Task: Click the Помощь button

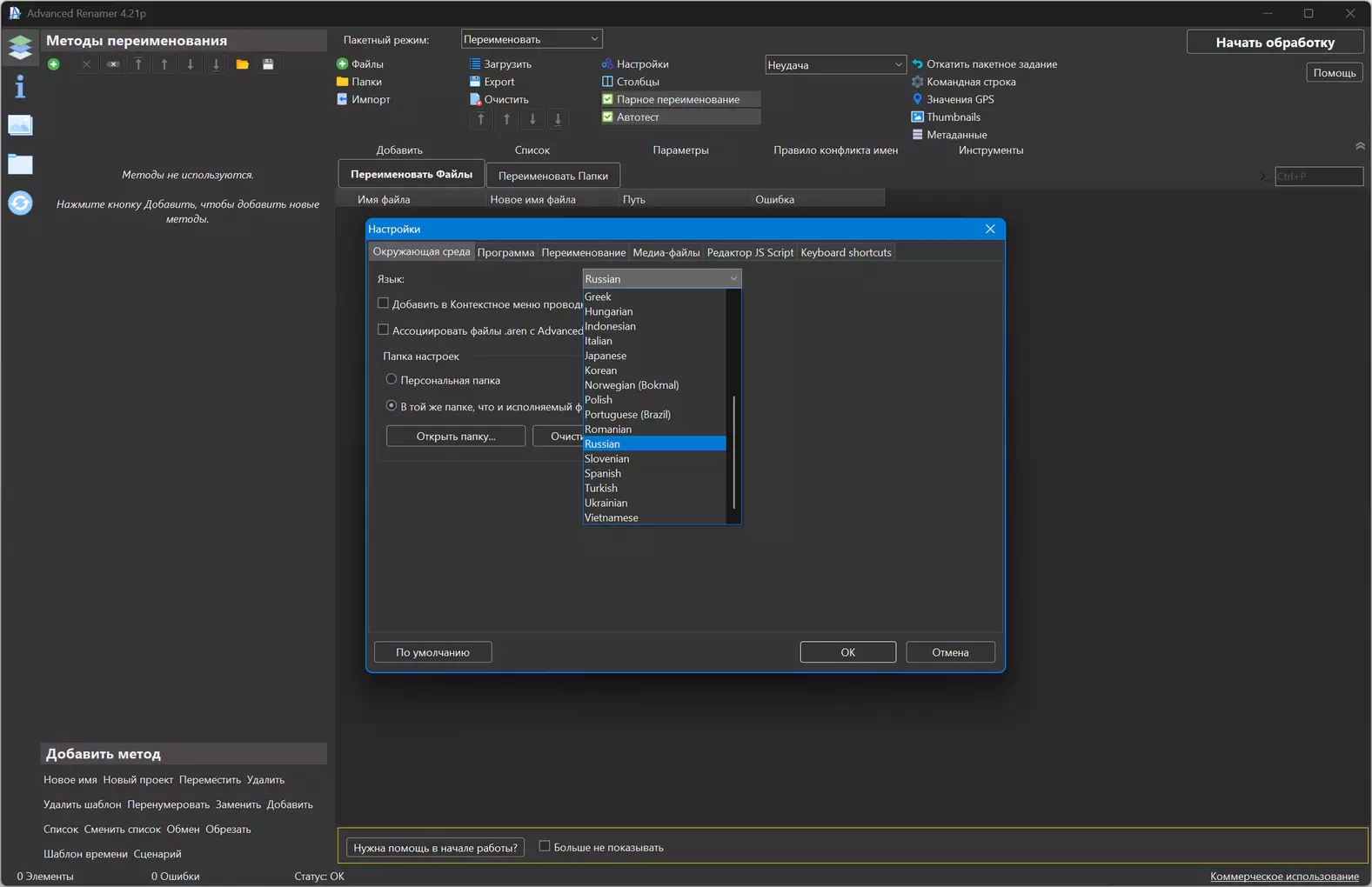Action: click(1334, 73)
